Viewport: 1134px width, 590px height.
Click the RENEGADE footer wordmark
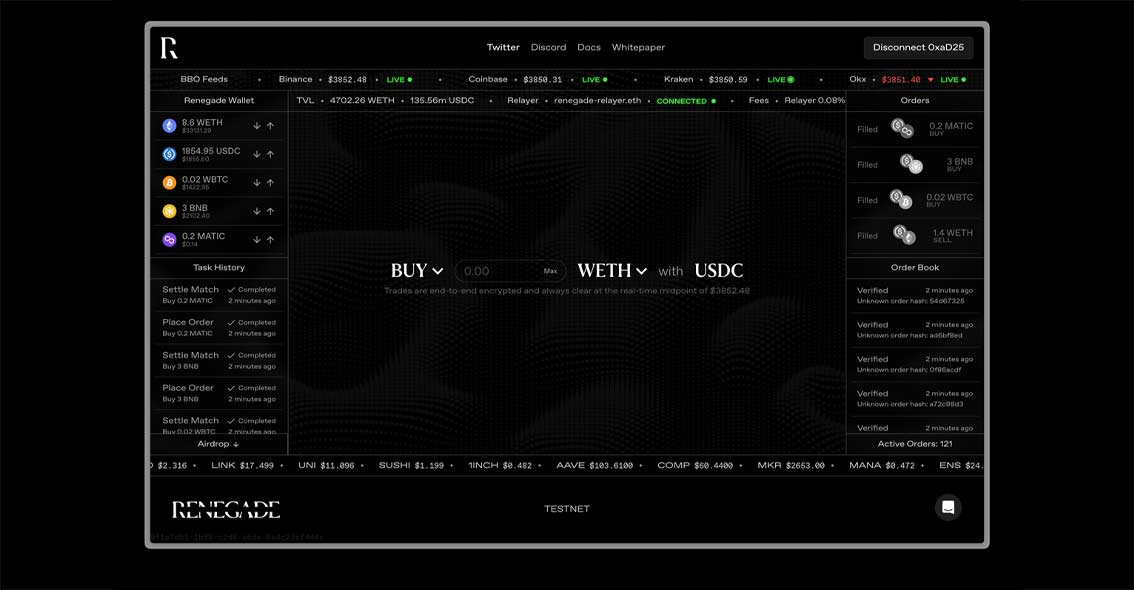226,509
